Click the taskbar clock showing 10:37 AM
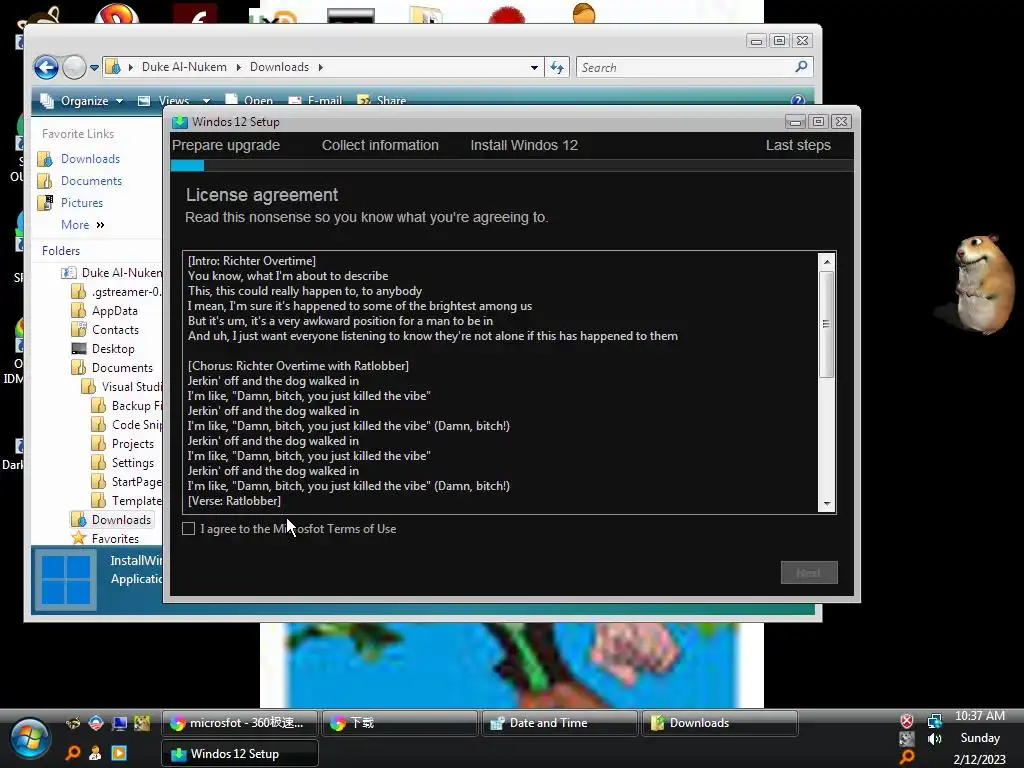 pyautogui.click(x=980, y=716)
